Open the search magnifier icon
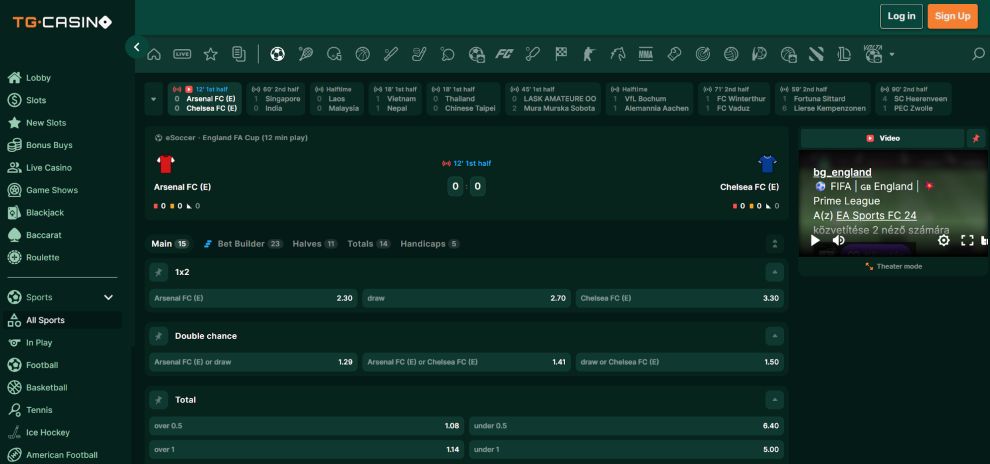990x464 pixels. click(978, 54)
